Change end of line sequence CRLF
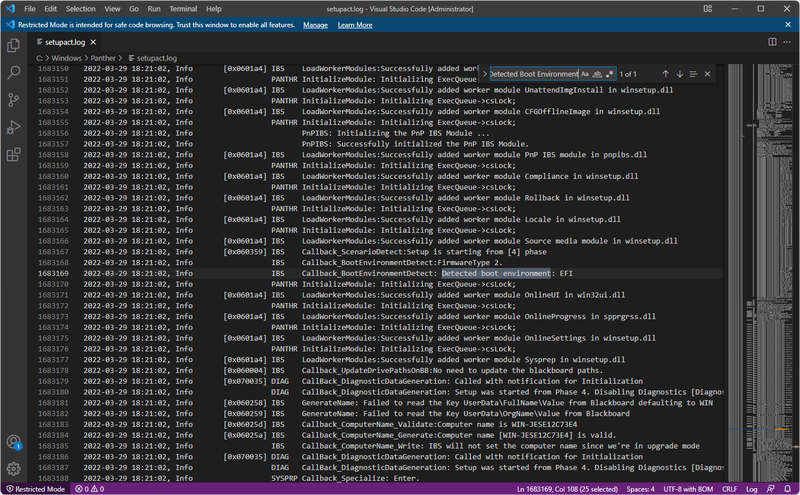Screen dimensions: 800x495 [729, 489]
